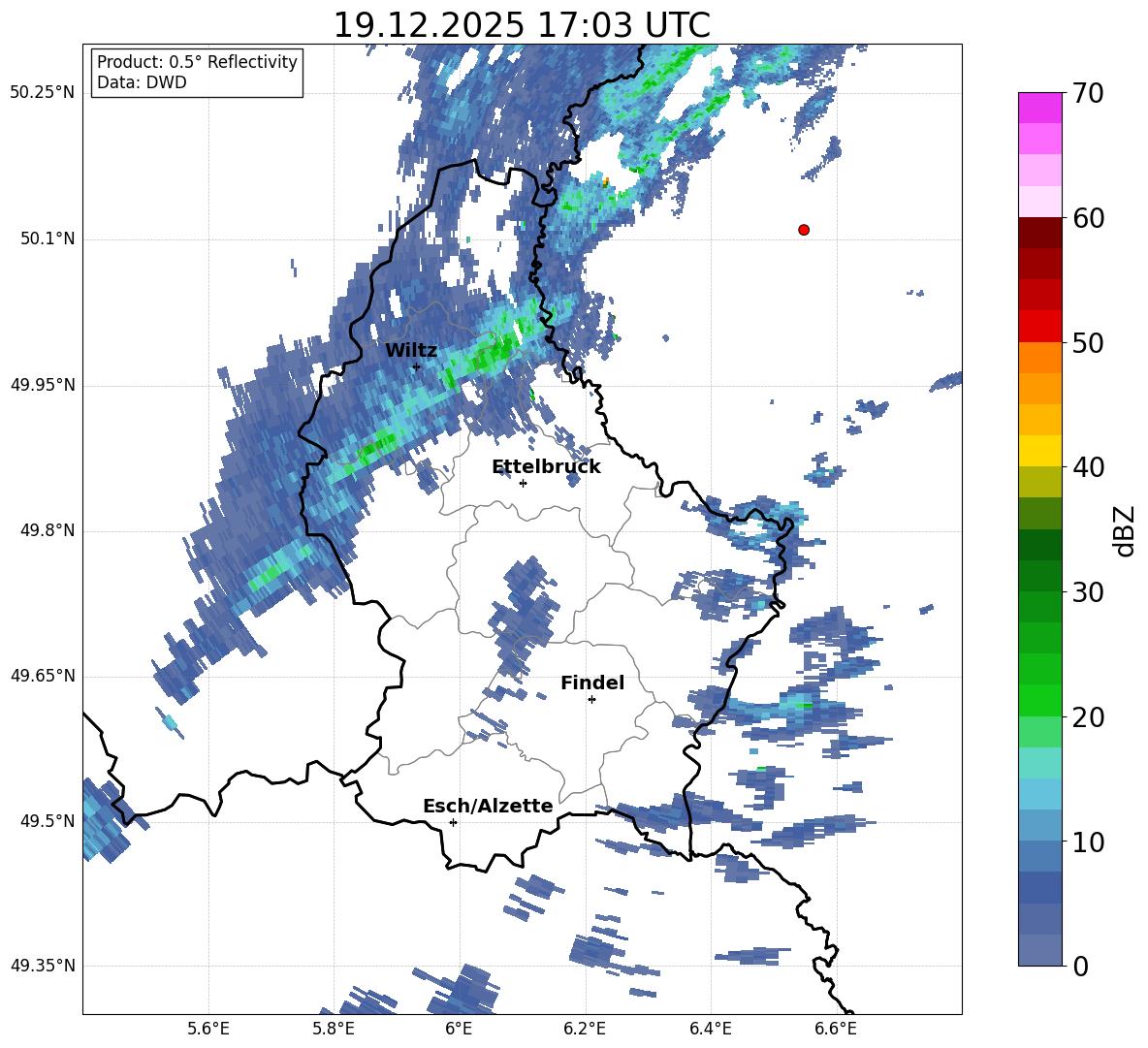Screen dimensions: 1148x1048
Task: Click the Wiltz city label
Action: (411, 351)
